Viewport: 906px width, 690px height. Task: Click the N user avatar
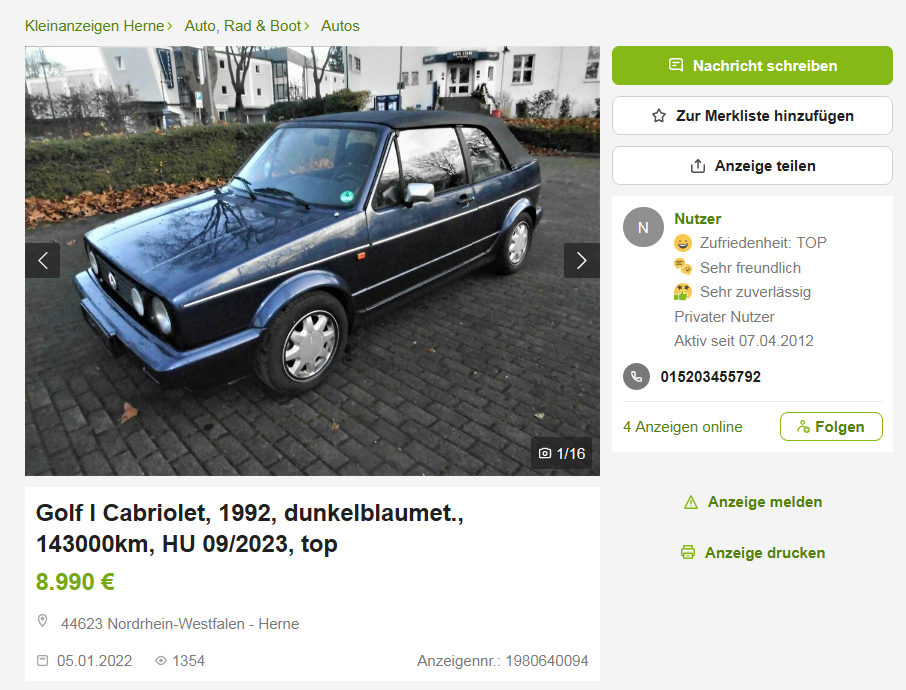tap(643, 227)
